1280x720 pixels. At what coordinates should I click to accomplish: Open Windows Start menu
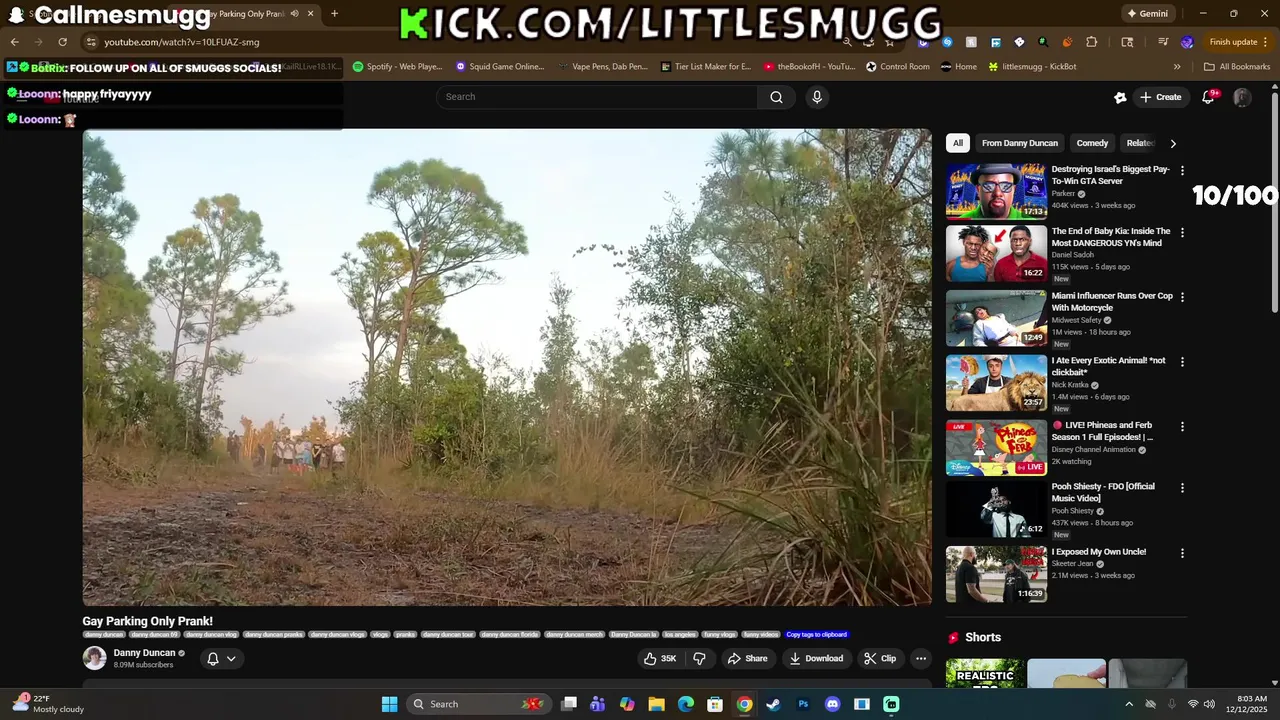point(390,704)
